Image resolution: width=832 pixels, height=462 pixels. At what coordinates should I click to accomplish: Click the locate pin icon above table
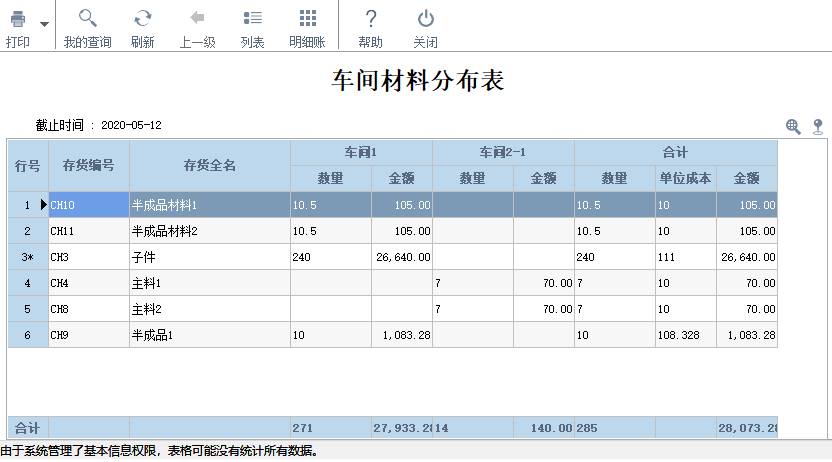point(817,126)
